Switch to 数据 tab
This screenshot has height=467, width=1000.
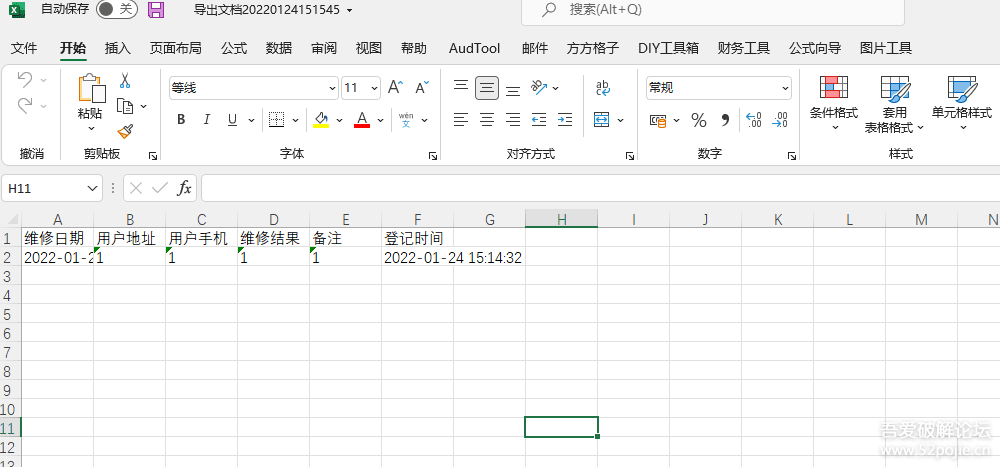tap(279, 48)
